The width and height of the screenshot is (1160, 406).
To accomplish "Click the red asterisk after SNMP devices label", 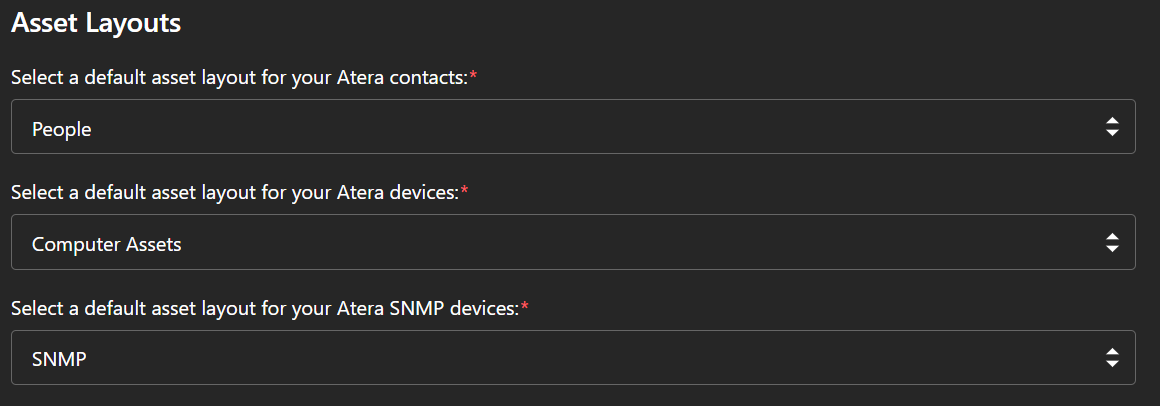I will click(525, 307).
